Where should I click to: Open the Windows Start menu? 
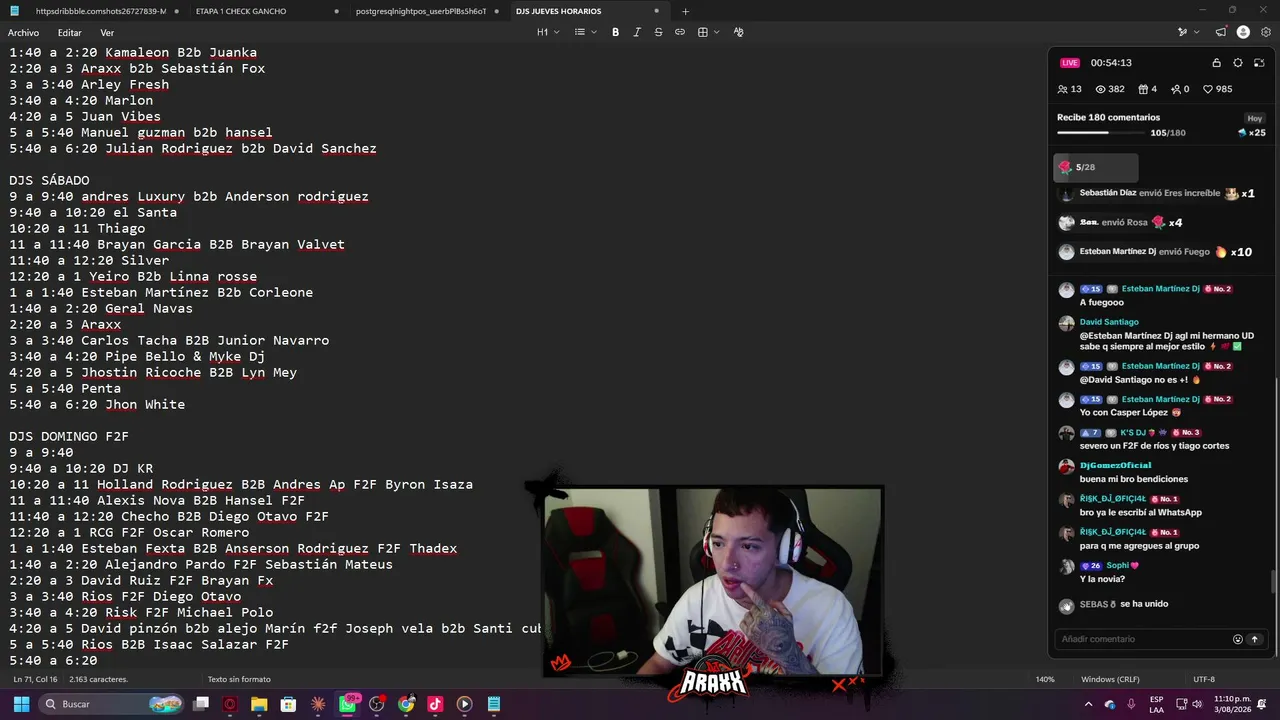click(21, 704)
